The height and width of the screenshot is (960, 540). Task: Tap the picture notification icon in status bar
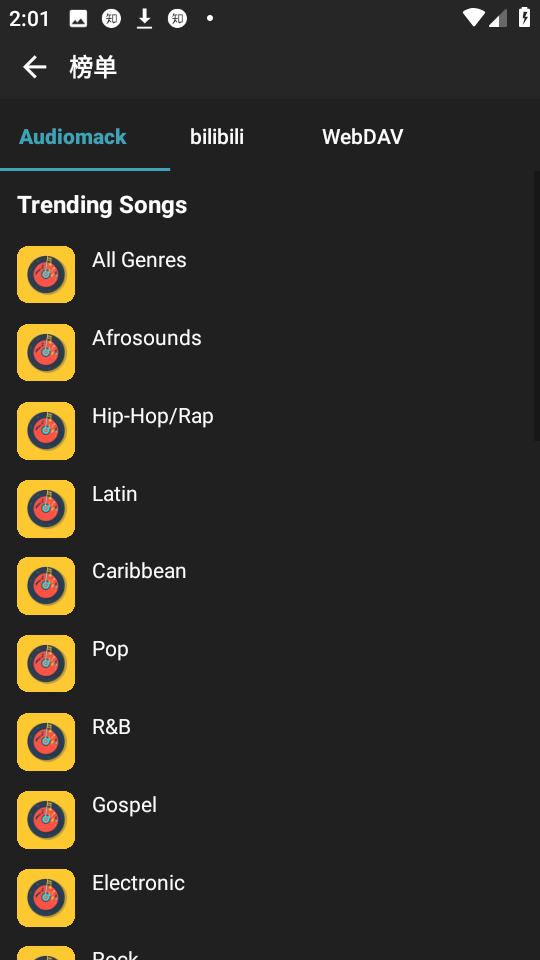pos(78,18)
